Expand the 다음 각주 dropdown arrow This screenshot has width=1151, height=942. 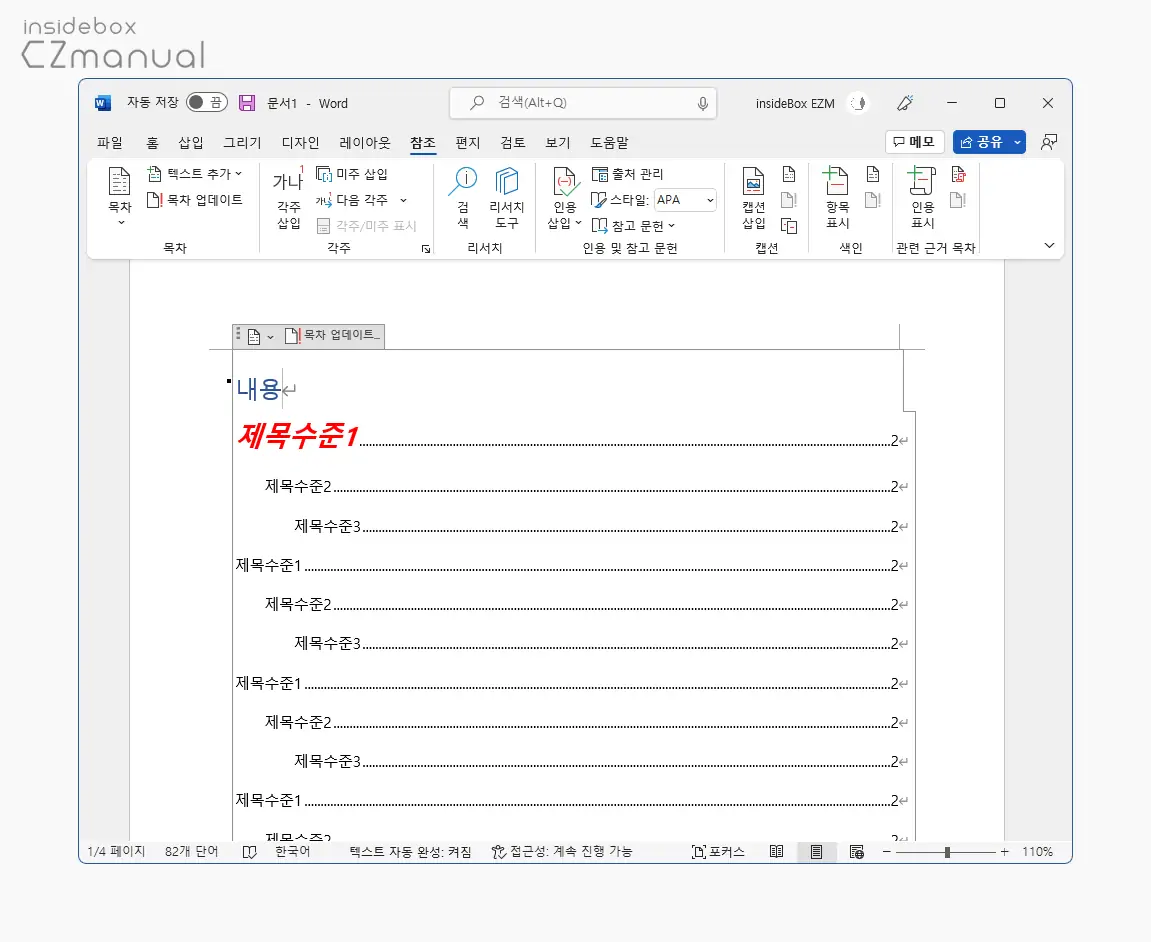[403, 200]
